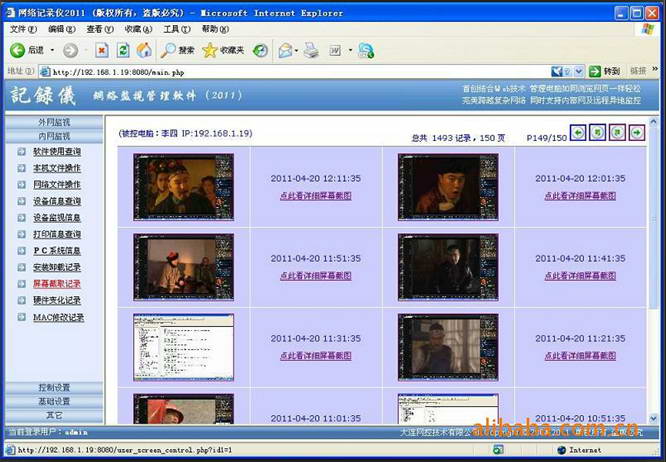
Task: Go to last page of records arrow
Action: coord(636,133)
